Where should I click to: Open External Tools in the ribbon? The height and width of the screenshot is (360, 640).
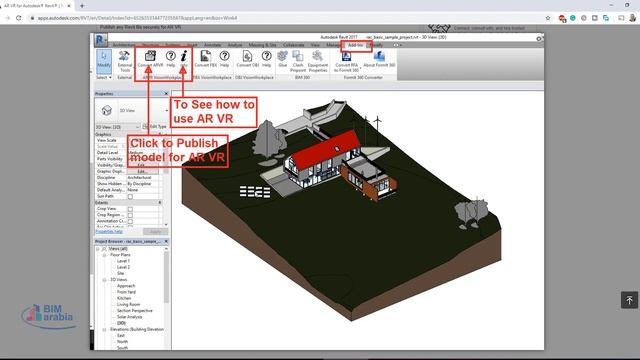[x=124, y=61]
